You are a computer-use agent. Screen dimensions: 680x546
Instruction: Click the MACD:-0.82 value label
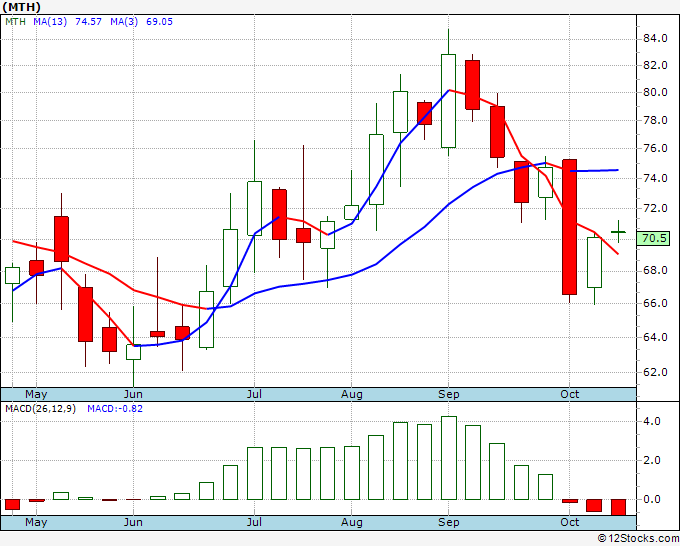click(115, 409)
